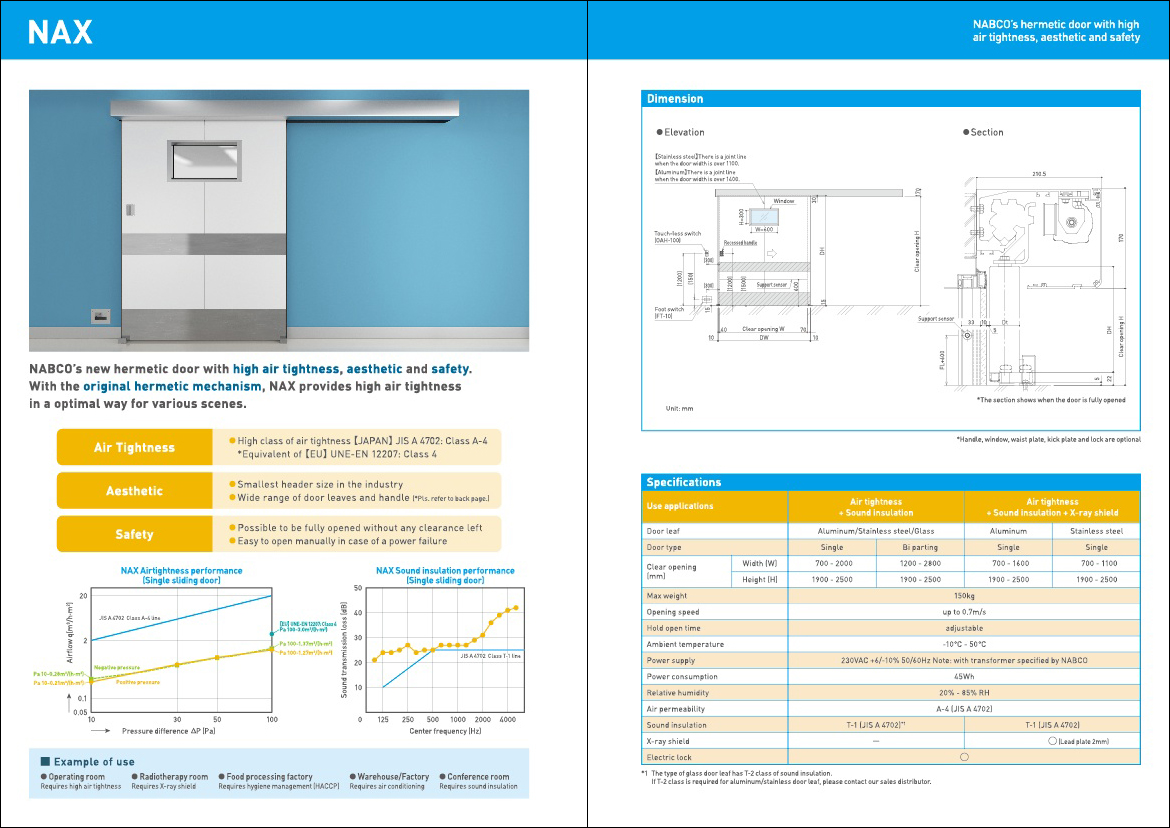This screenshot has width=1170, height=828.
Task: Click the "JIS A 4702 Class T-1 line" chart label
Action: (490, 656)
